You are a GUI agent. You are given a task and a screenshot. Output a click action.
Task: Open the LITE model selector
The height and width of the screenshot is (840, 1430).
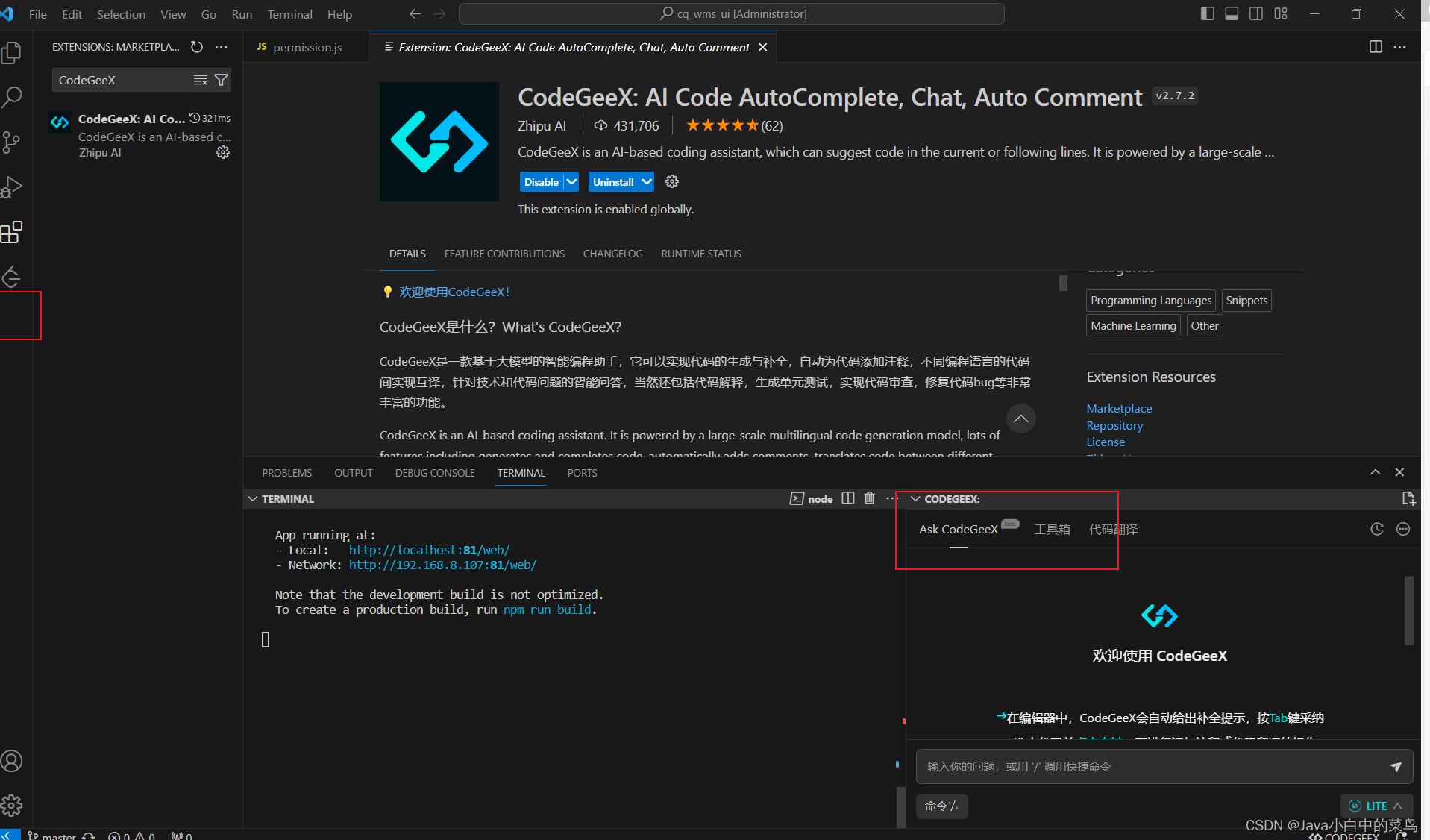[1376, 806]
